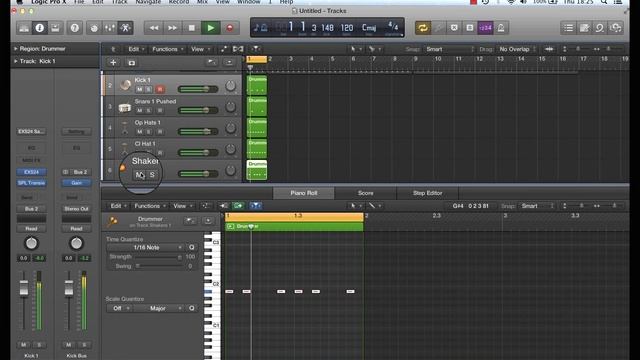Open Piano Roll Functions menu
Viewport: 640px width, 360px height.
click(x=150, y=206)
